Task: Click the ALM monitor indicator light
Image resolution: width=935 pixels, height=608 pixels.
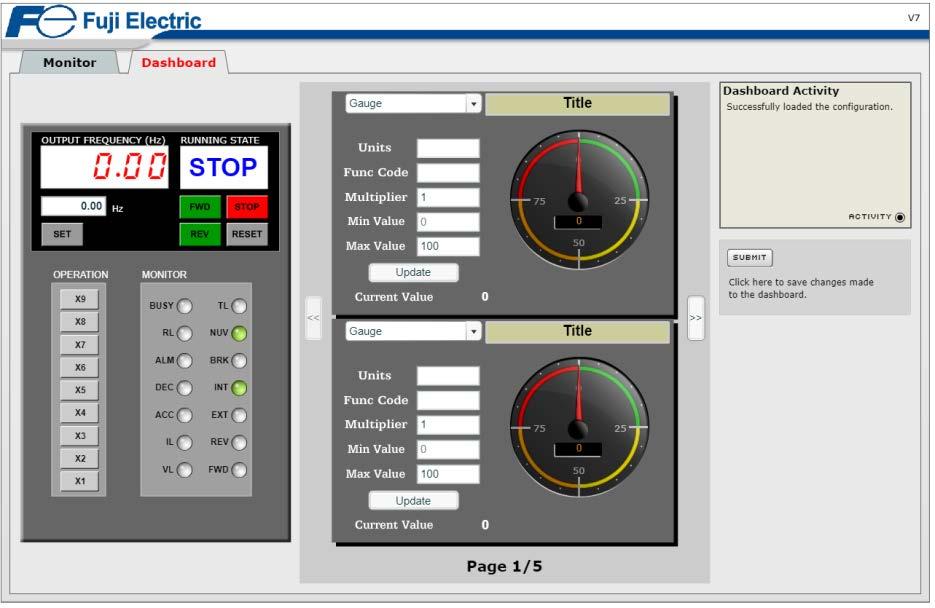Action: tap(185, 361)
